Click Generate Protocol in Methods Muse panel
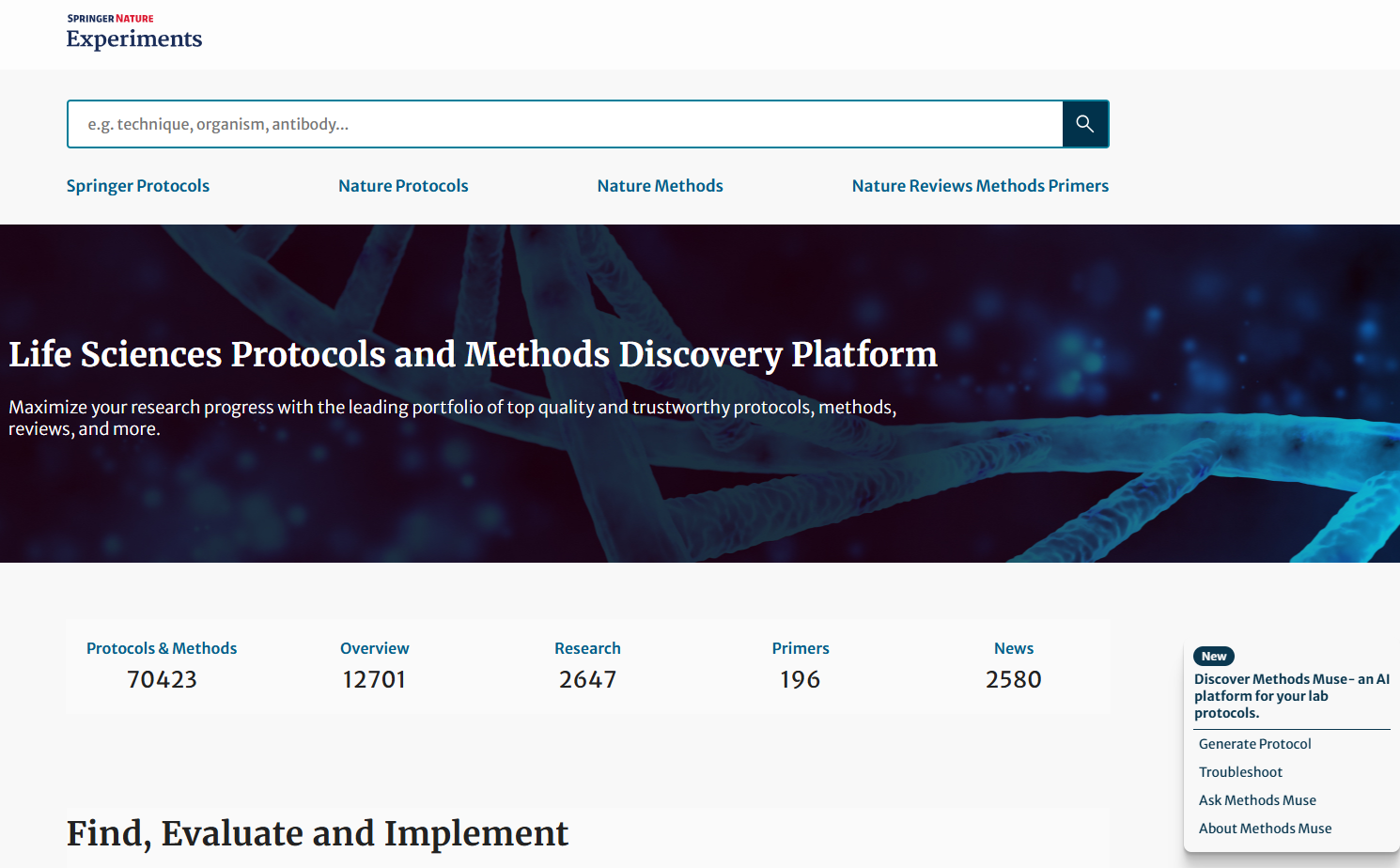 [1254, 744]
